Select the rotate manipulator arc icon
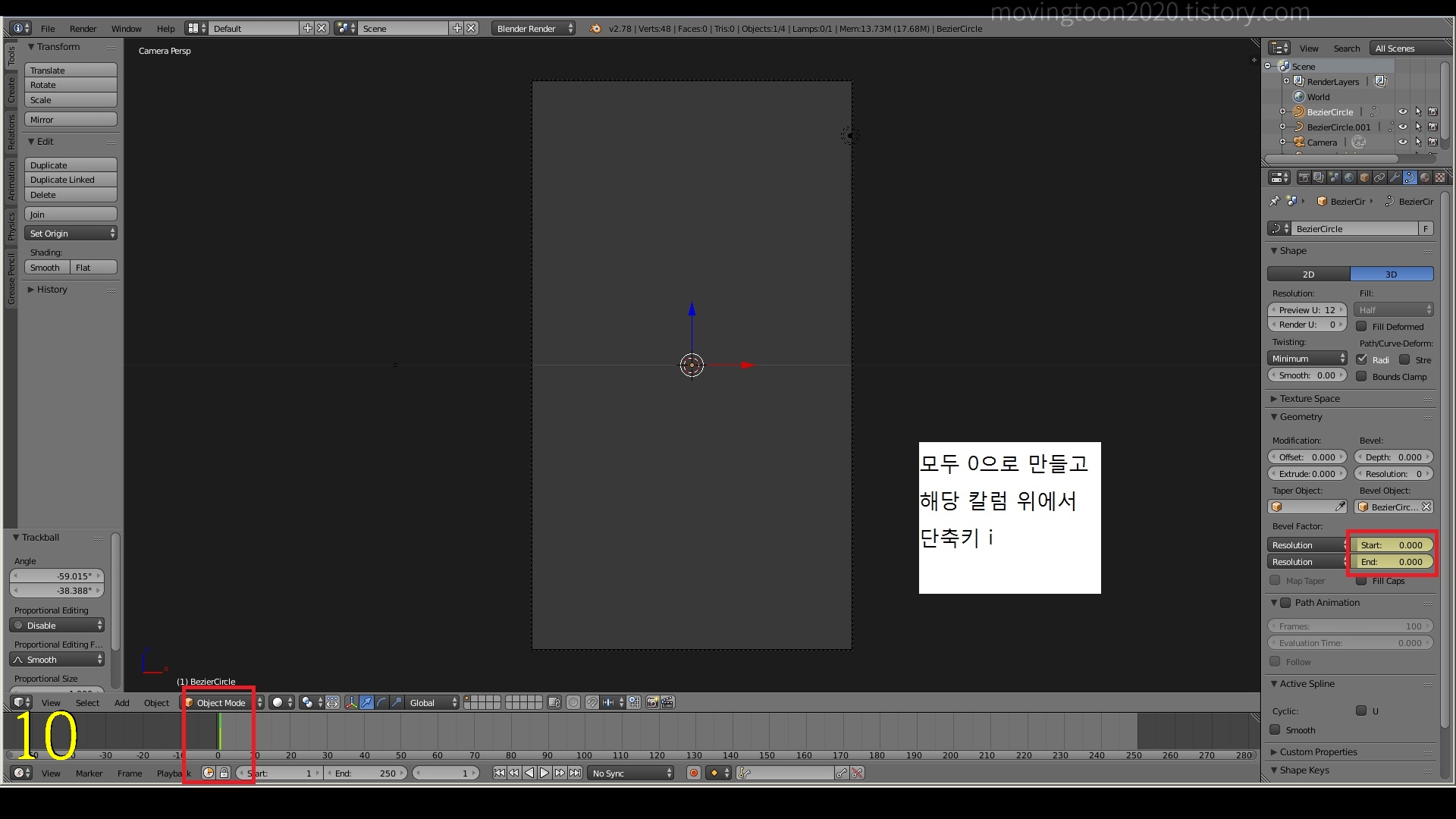 [381, 702]
